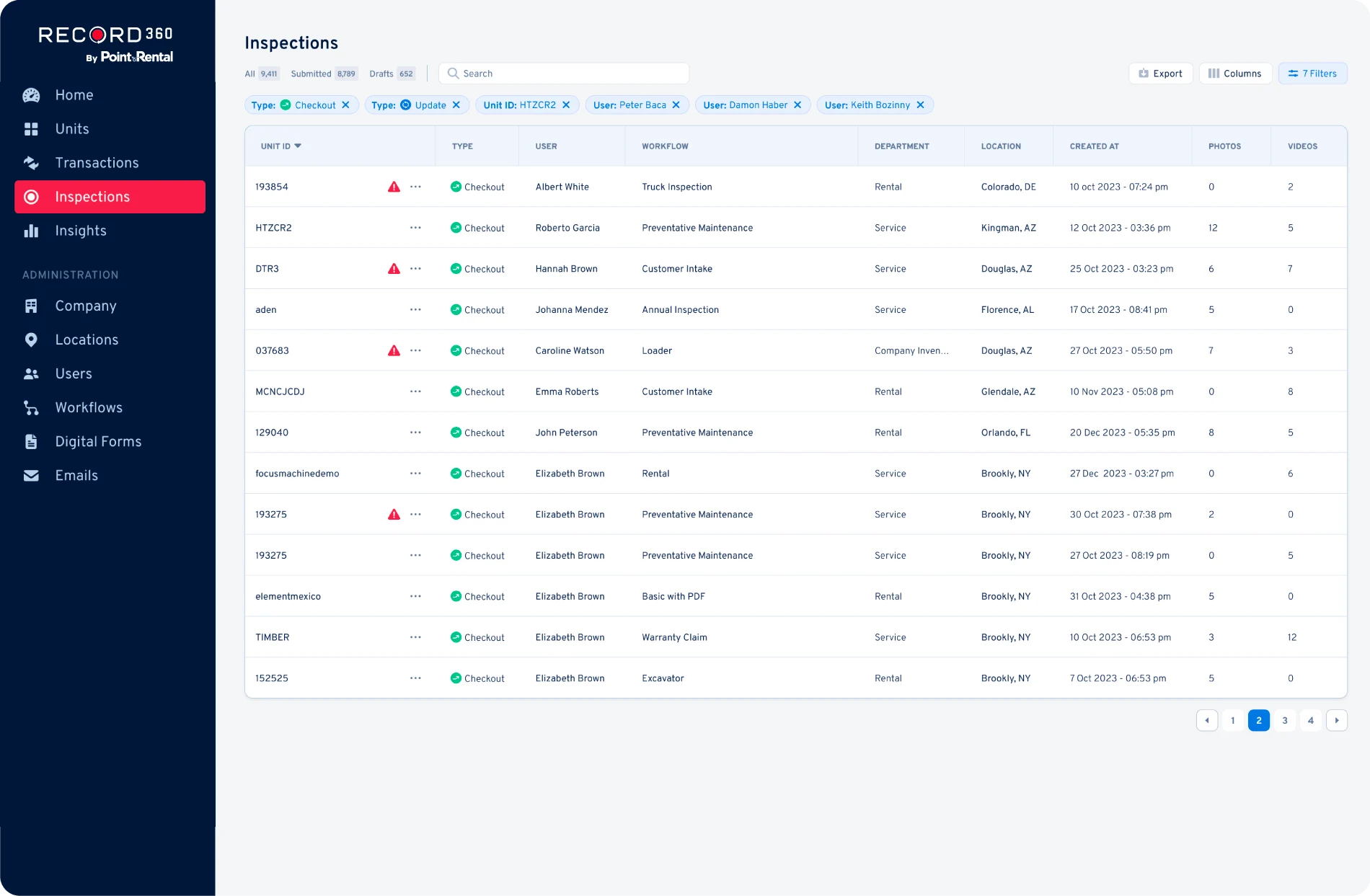
Task: Click warning triangle on unit 193854
Action: 394,187
